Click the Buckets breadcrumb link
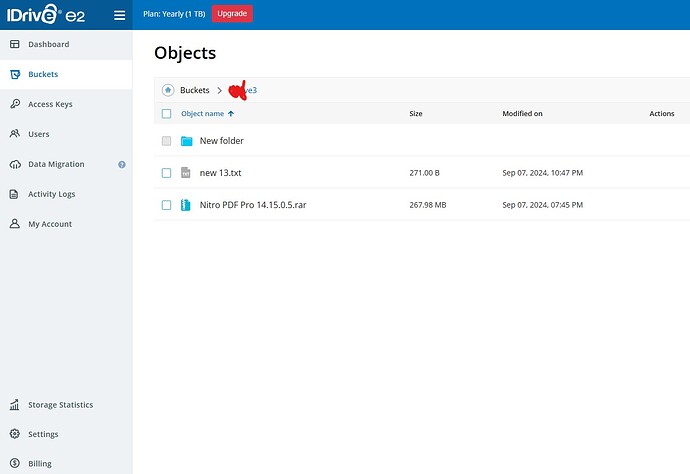Image resolution: width=690 pixels, height=474 pixels. (195, 90)
